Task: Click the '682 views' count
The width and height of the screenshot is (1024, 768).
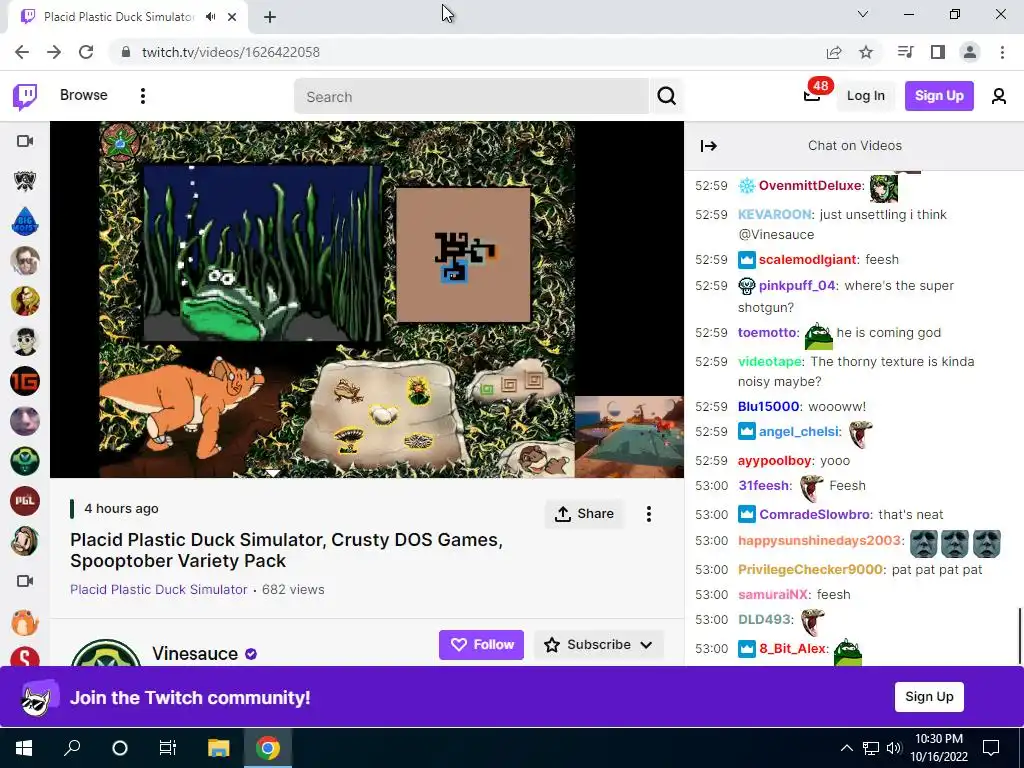Action: [293, 590]
